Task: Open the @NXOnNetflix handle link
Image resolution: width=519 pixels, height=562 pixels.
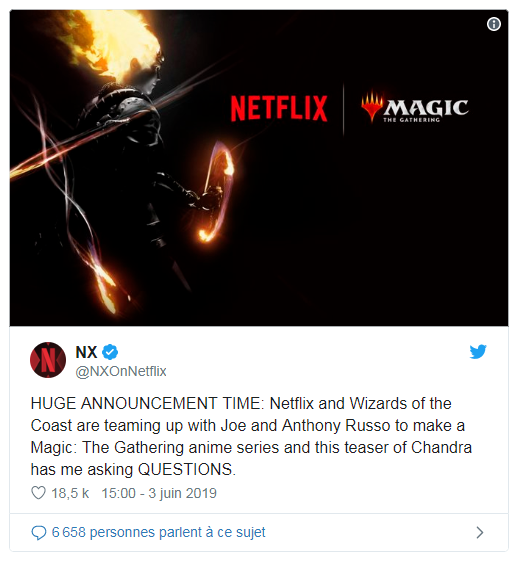Action: (121, 371)
